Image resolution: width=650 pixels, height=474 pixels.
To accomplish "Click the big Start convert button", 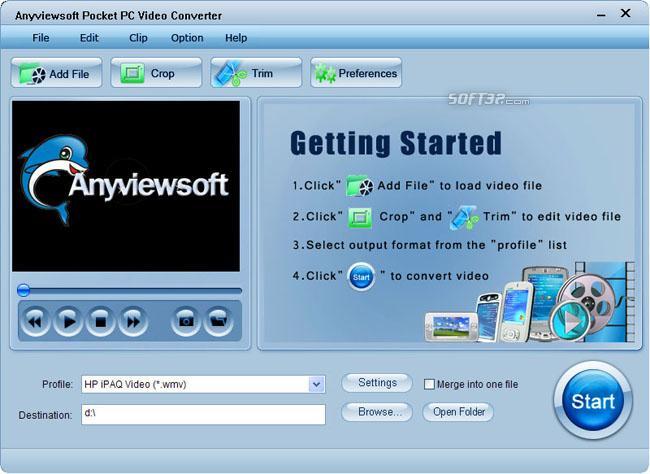I will tap(593, 401).
